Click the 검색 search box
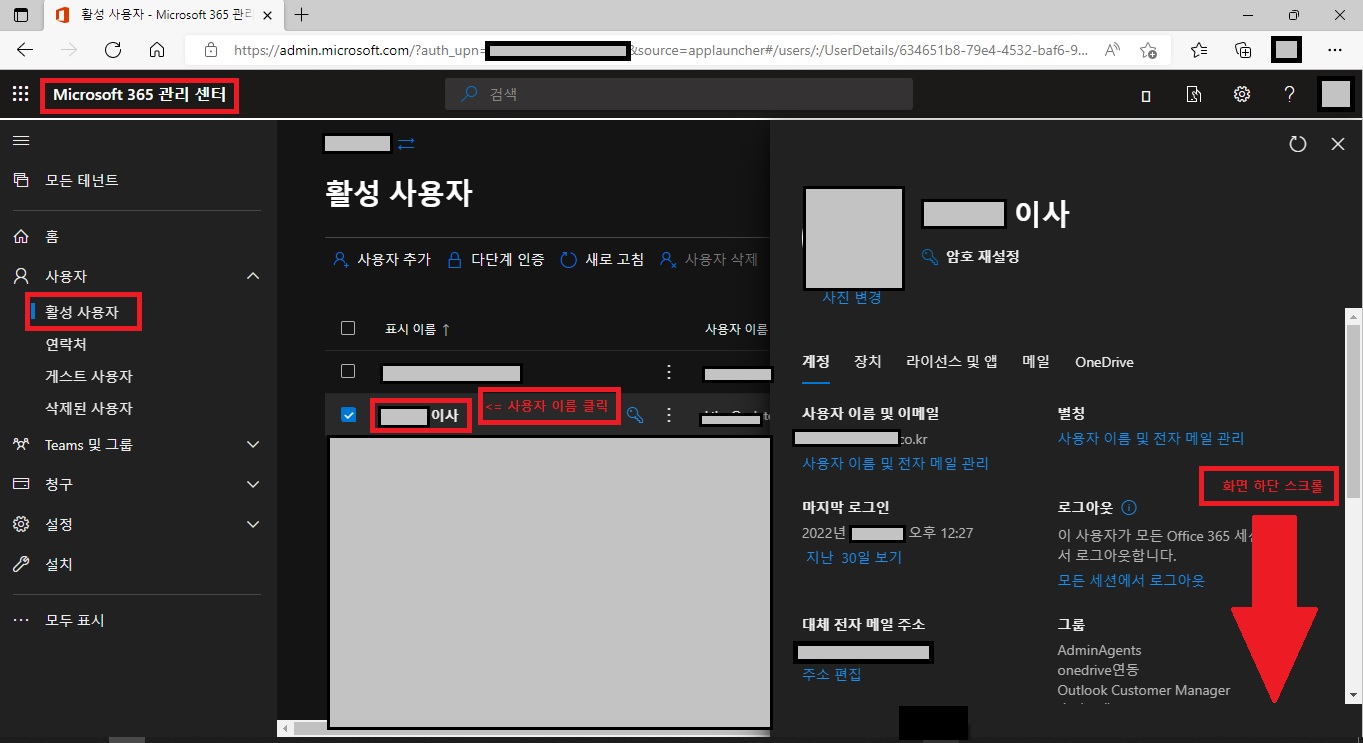1363x743 pixels. [679, 94]
